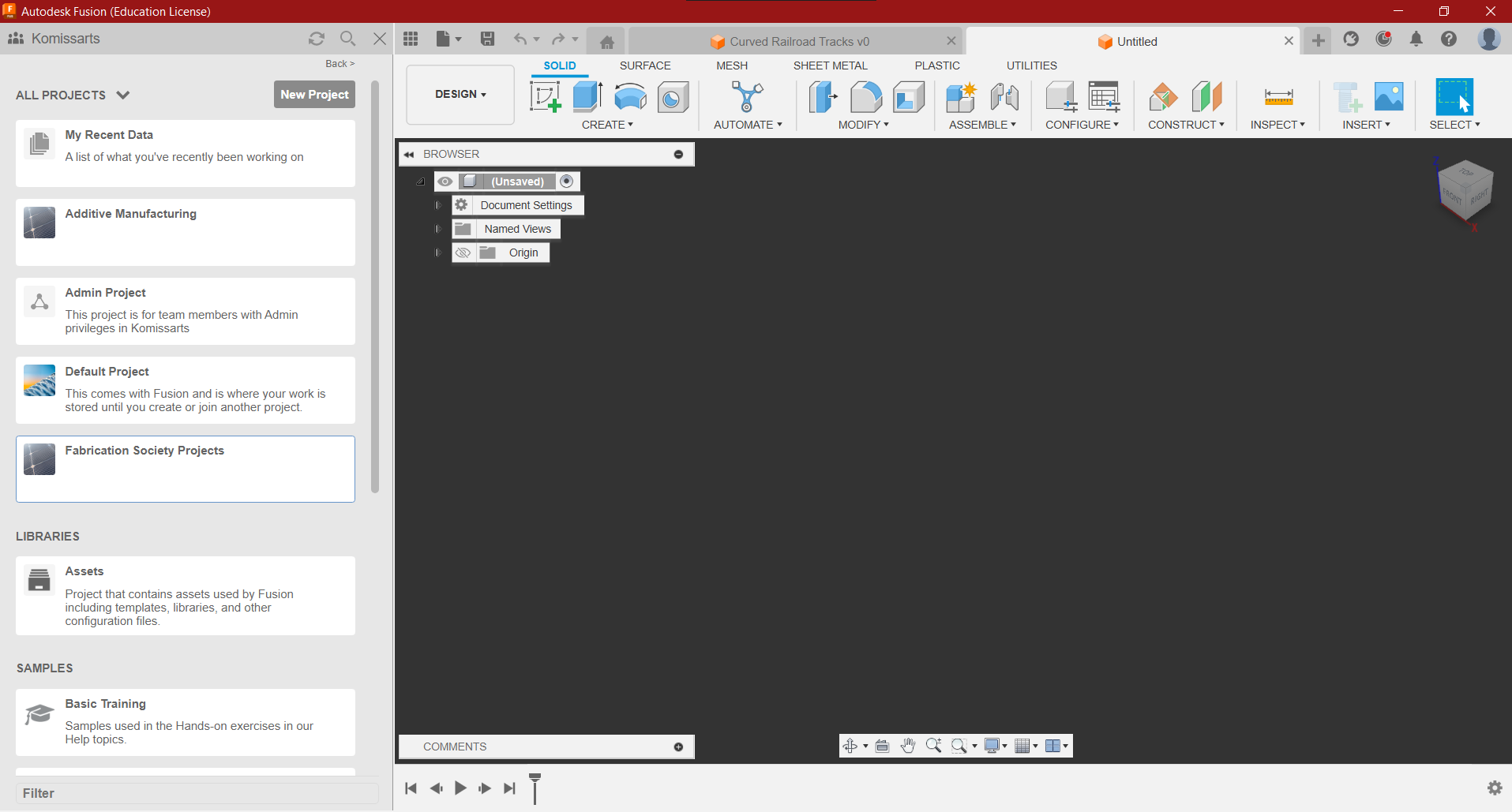This screenshot has height=812, width=1512.
Task: Open the ASSEMBLE dropdown menu
Action: pos(982,125)
